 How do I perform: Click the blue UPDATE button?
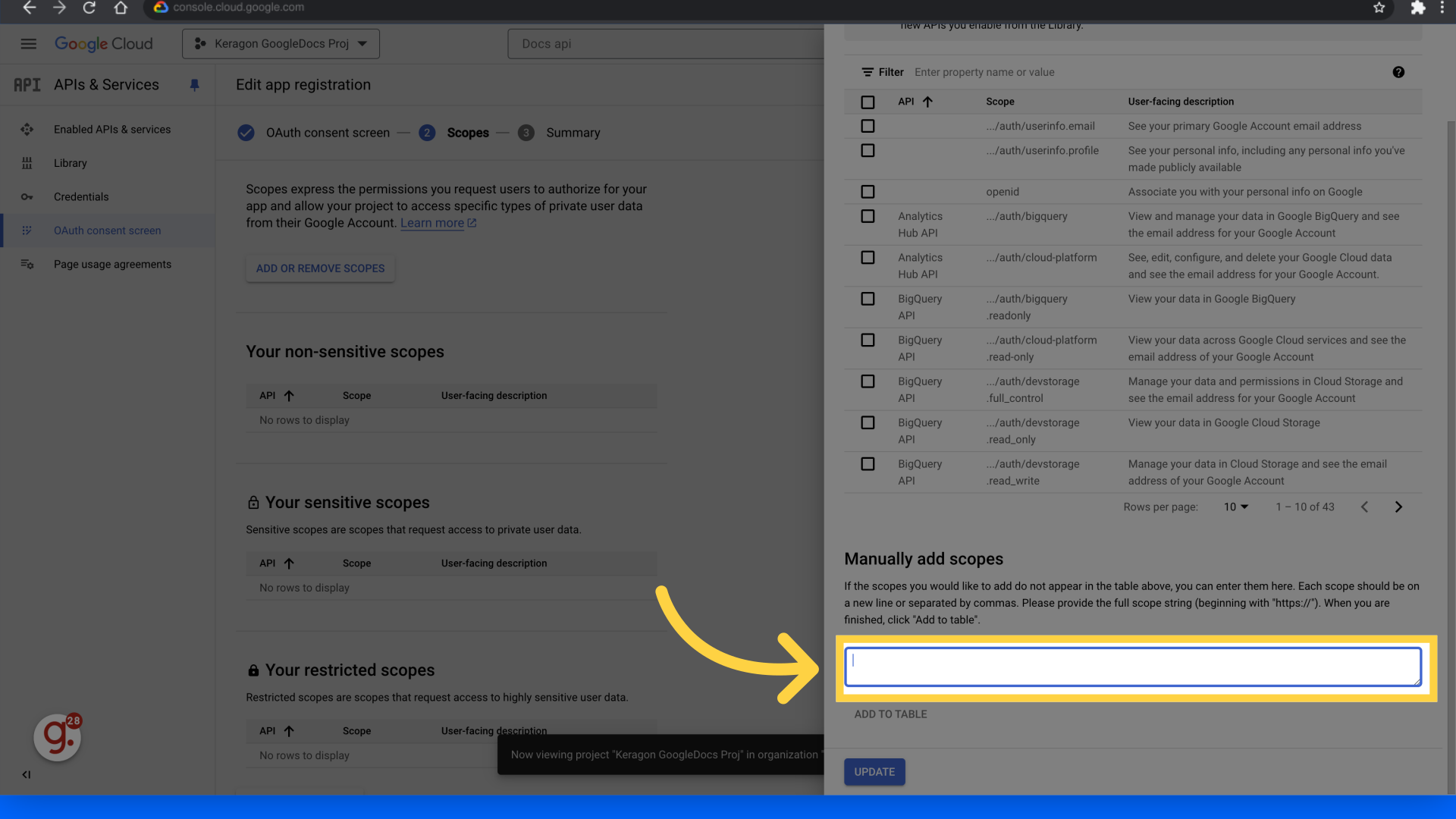pyautogui.click(x=874, y=772)
